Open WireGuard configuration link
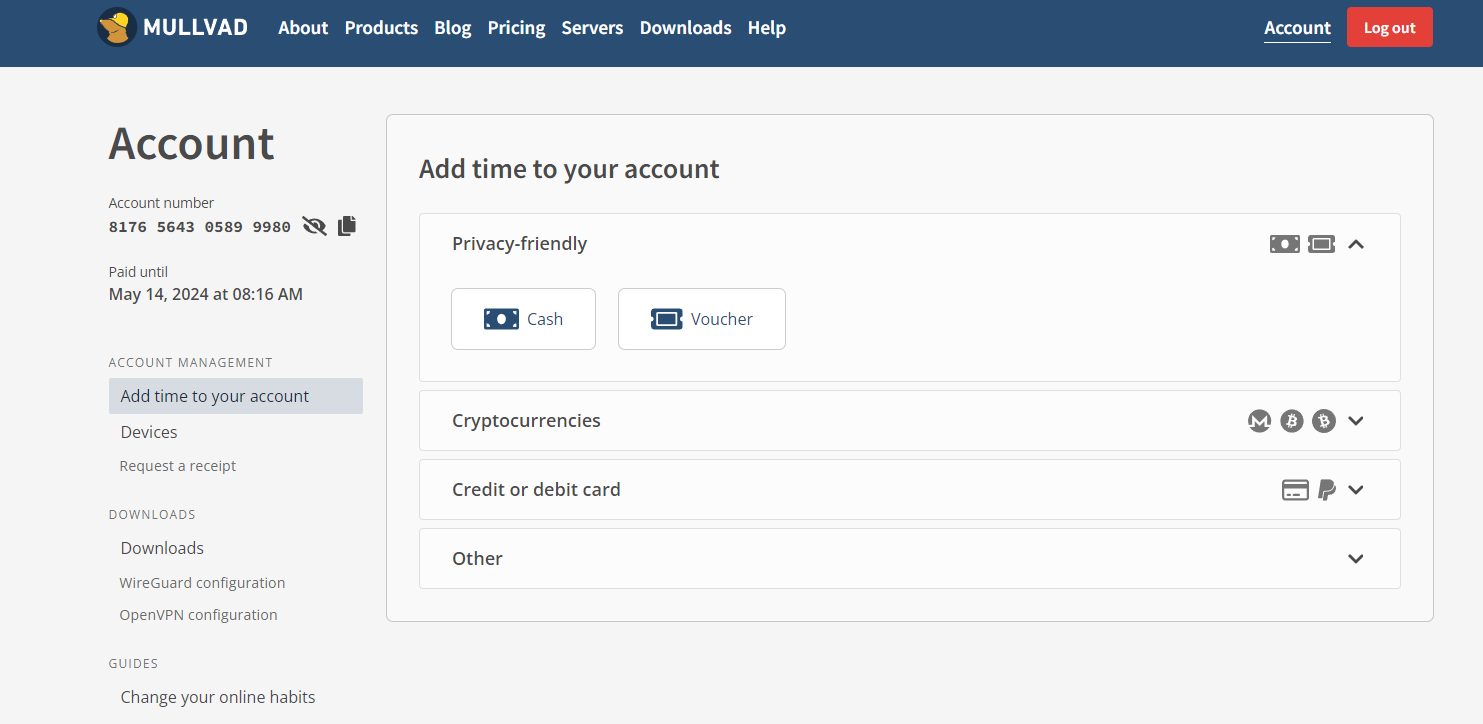The height and width of the screenshot is (724, 1483). (202, 583)
